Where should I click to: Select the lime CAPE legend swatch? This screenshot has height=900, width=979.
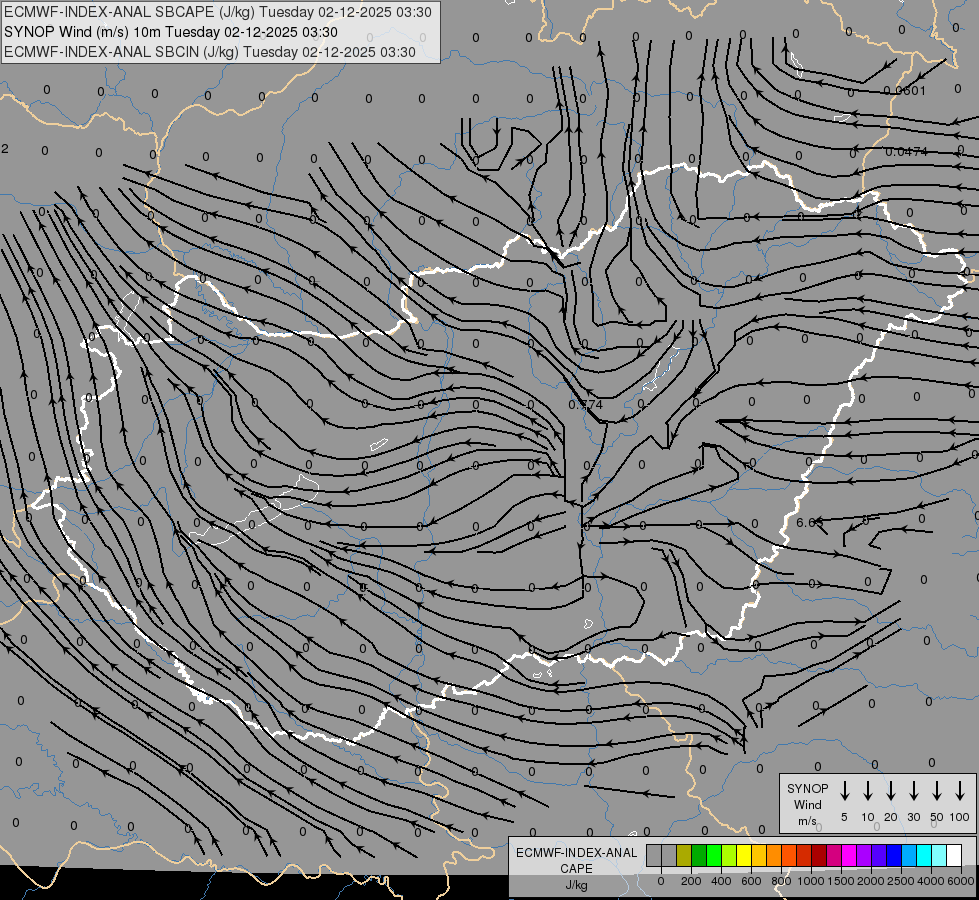pos(729,855)
